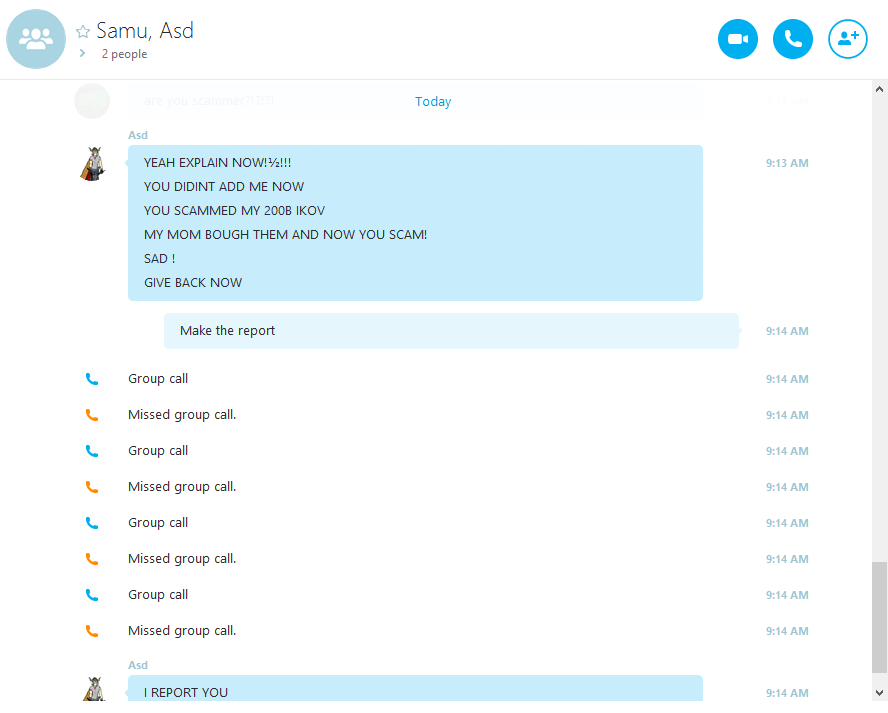The height and width of the screenshot is (713, 888).
Task: Expand the 2 people participant list
Action: [x=83, y=53]
